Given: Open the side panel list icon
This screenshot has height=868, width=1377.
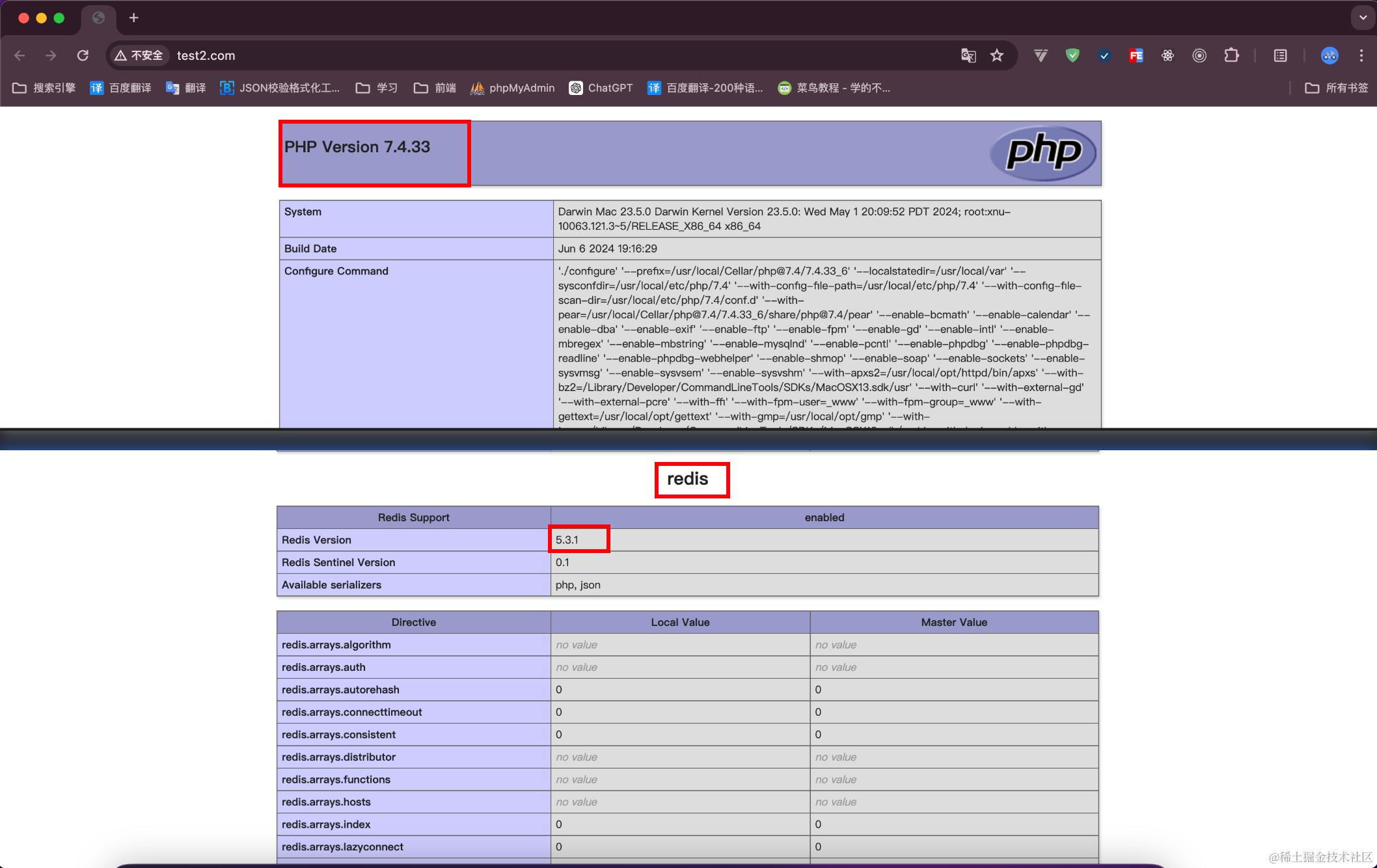Looking at the screenshot, I should coord(1280,56).
